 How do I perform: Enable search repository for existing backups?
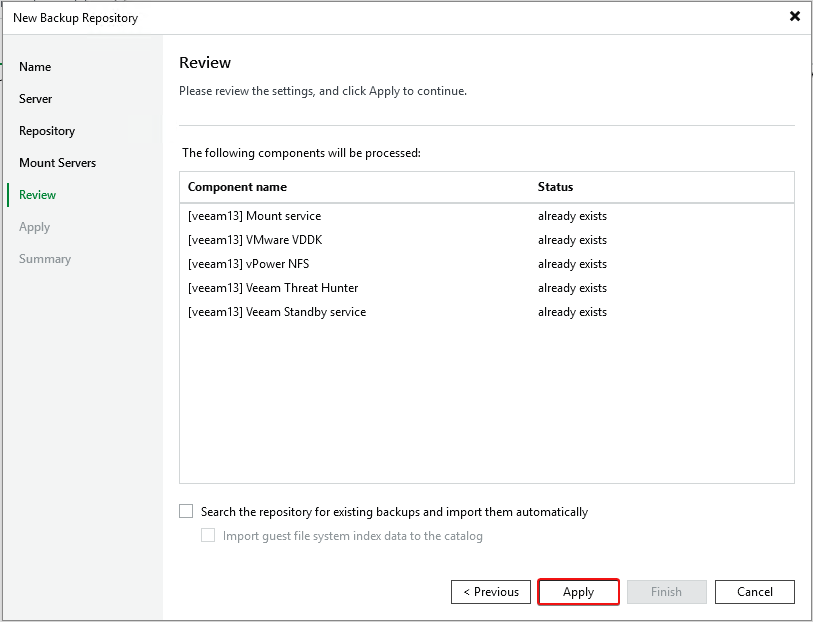(186, 511)
